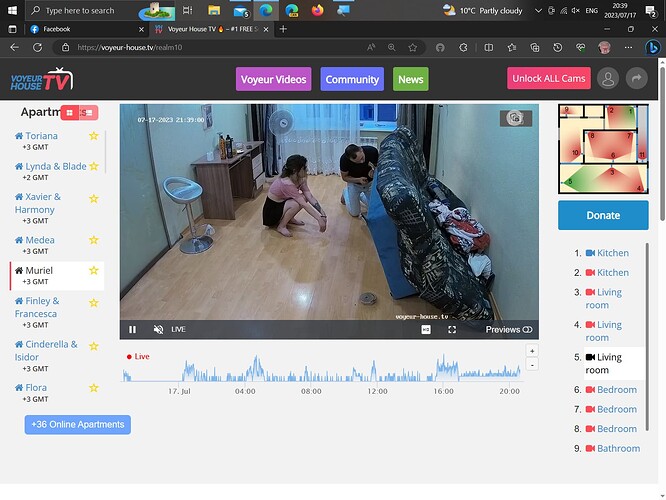Open the Community page
The width and height of the screenshot is (666, 500).
click(352, 79)
